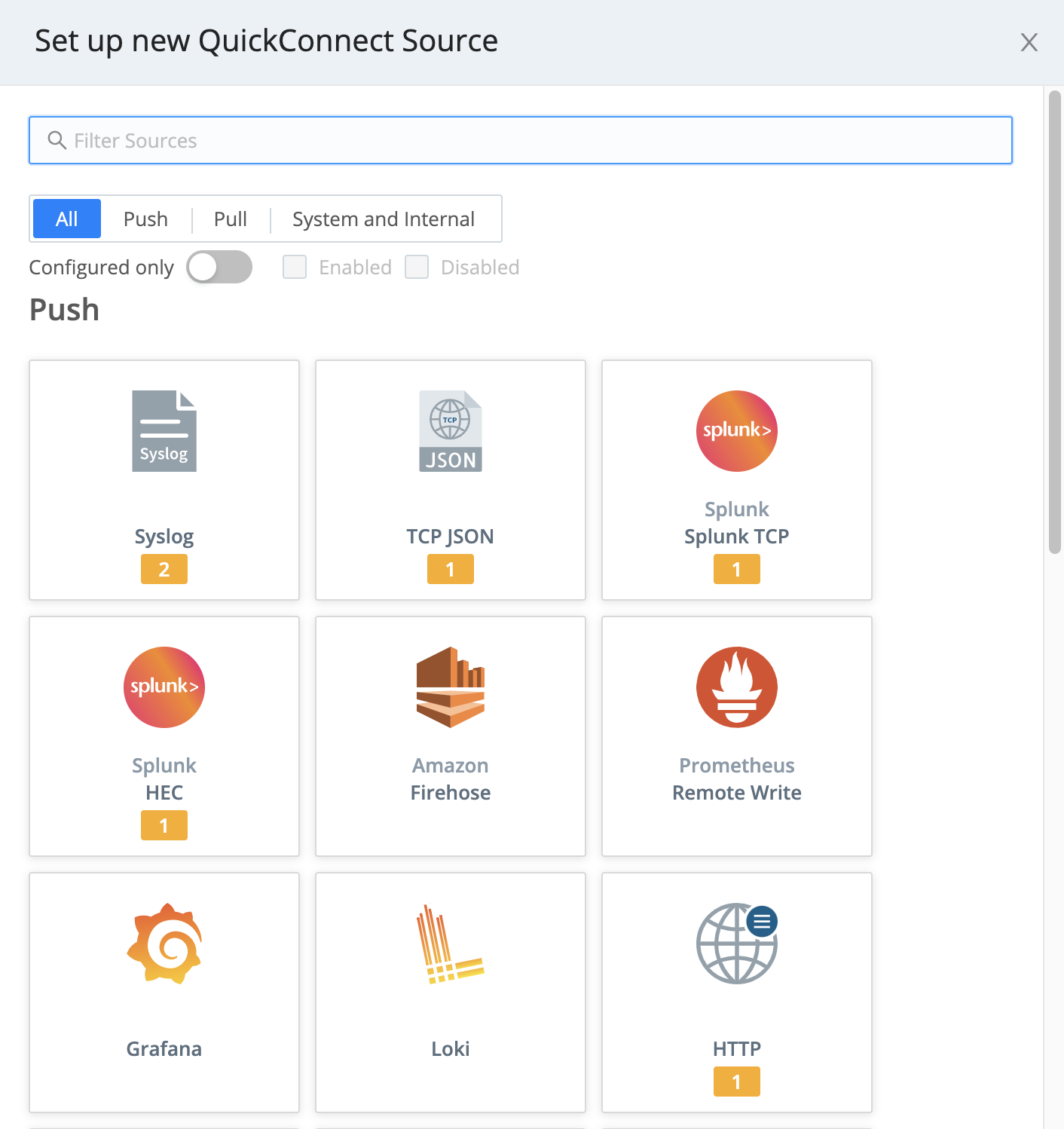The image size is (1064, 1129).
Task: Click the Splunk HEC source icon
Action: coord(164,687)
